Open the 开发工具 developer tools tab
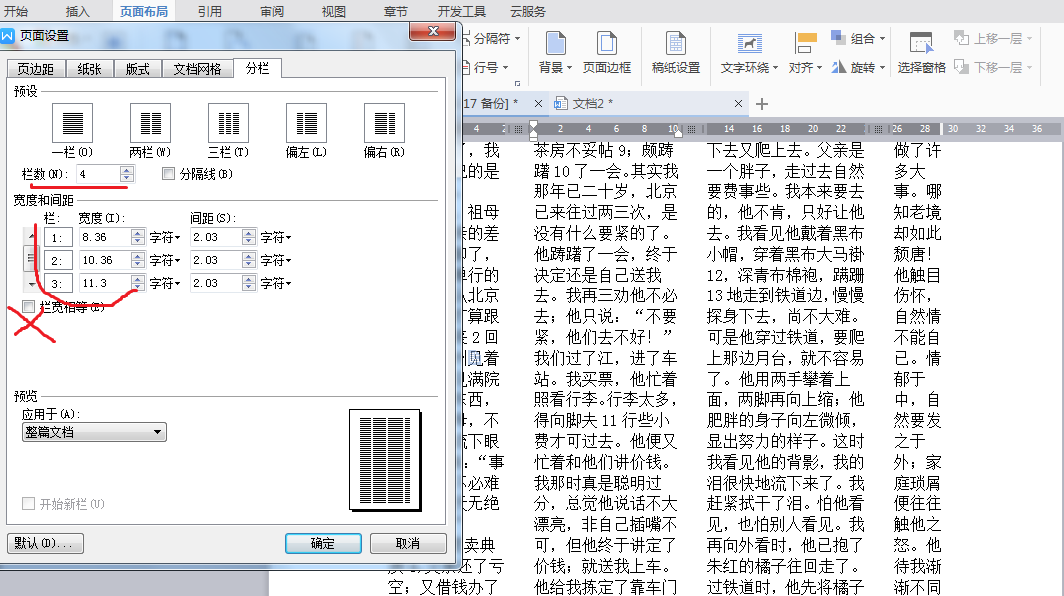This screenshot has height=596, width=1064. click(x=461, y=11)
